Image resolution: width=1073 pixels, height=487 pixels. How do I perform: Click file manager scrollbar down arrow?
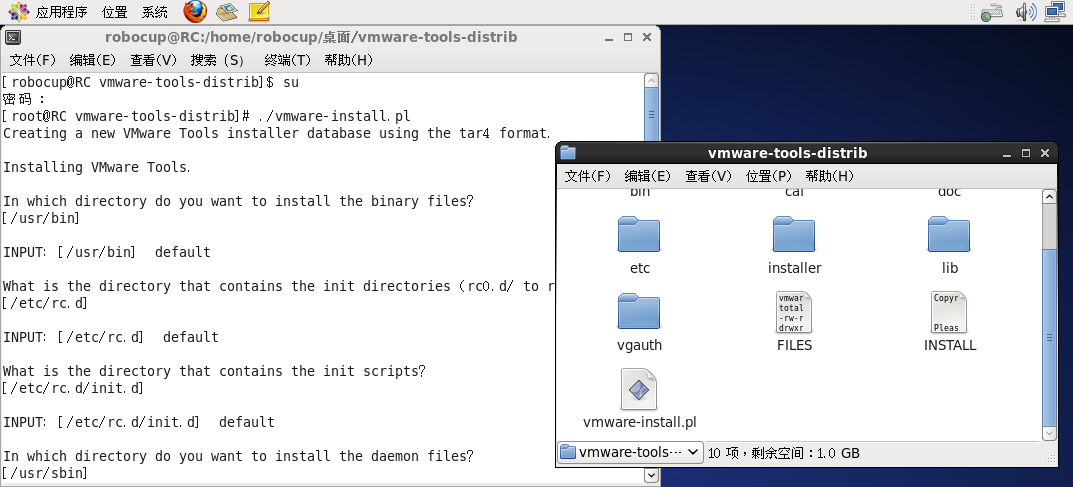click(x=1049, y=433)
